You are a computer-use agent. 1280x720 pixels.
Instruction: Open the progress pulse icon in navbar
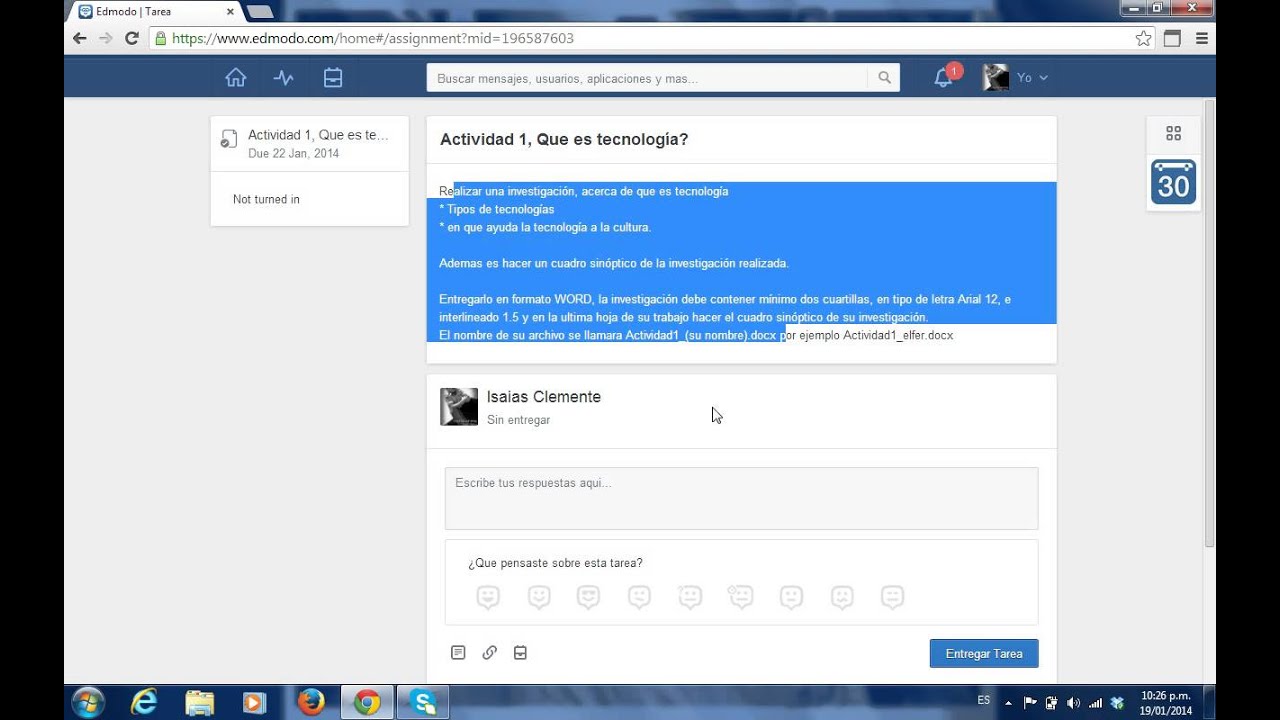click(284, 77)
